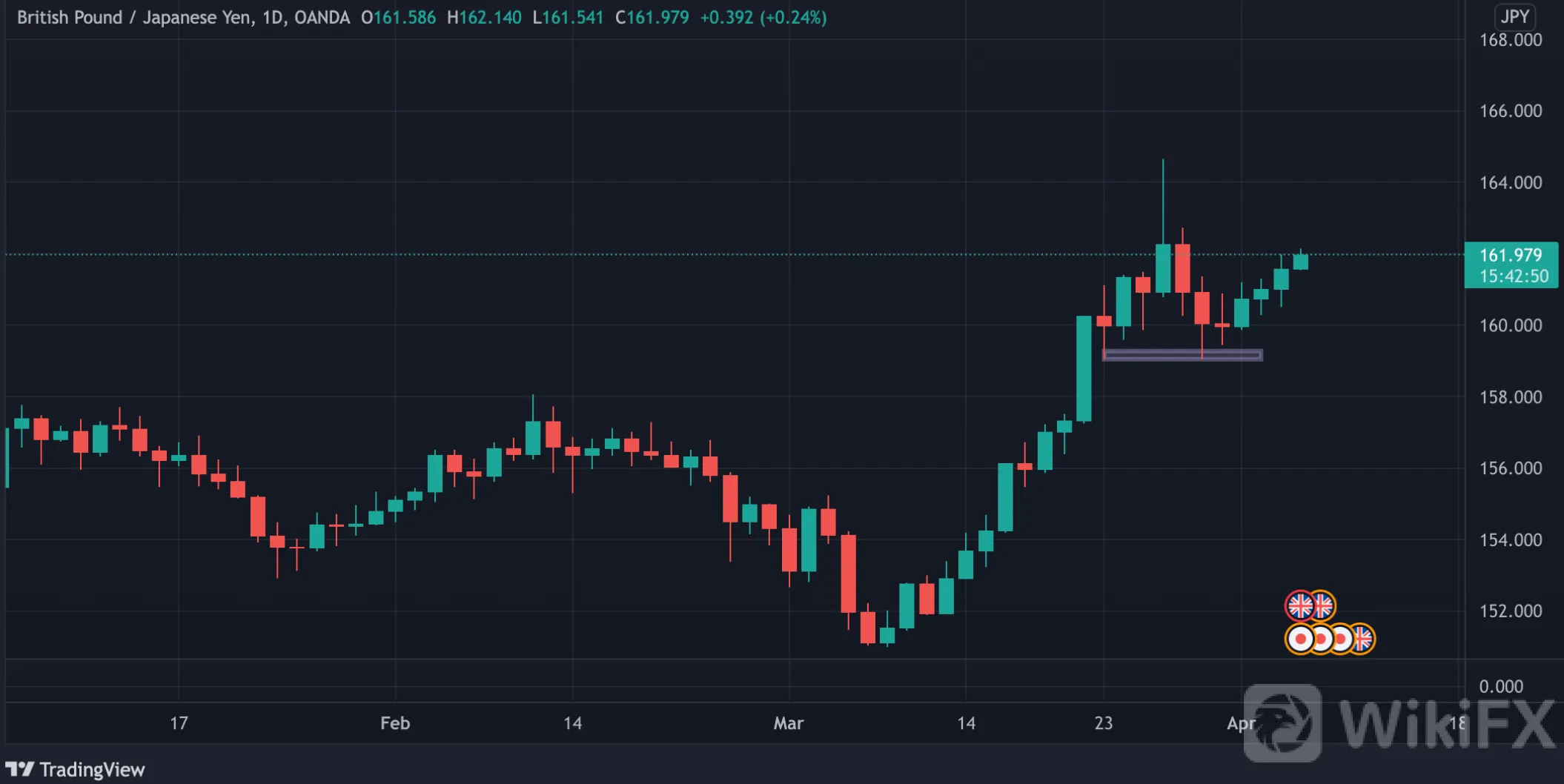The width and height of the screenshot is (1564, 784).
Task: Click the Apr label on the time axis
Action: (1242, 723)
